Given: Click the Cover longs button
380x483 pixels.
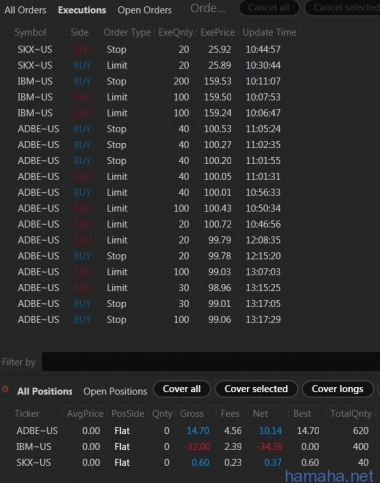Looking at the screenshot, I should [x=337, y=389].
